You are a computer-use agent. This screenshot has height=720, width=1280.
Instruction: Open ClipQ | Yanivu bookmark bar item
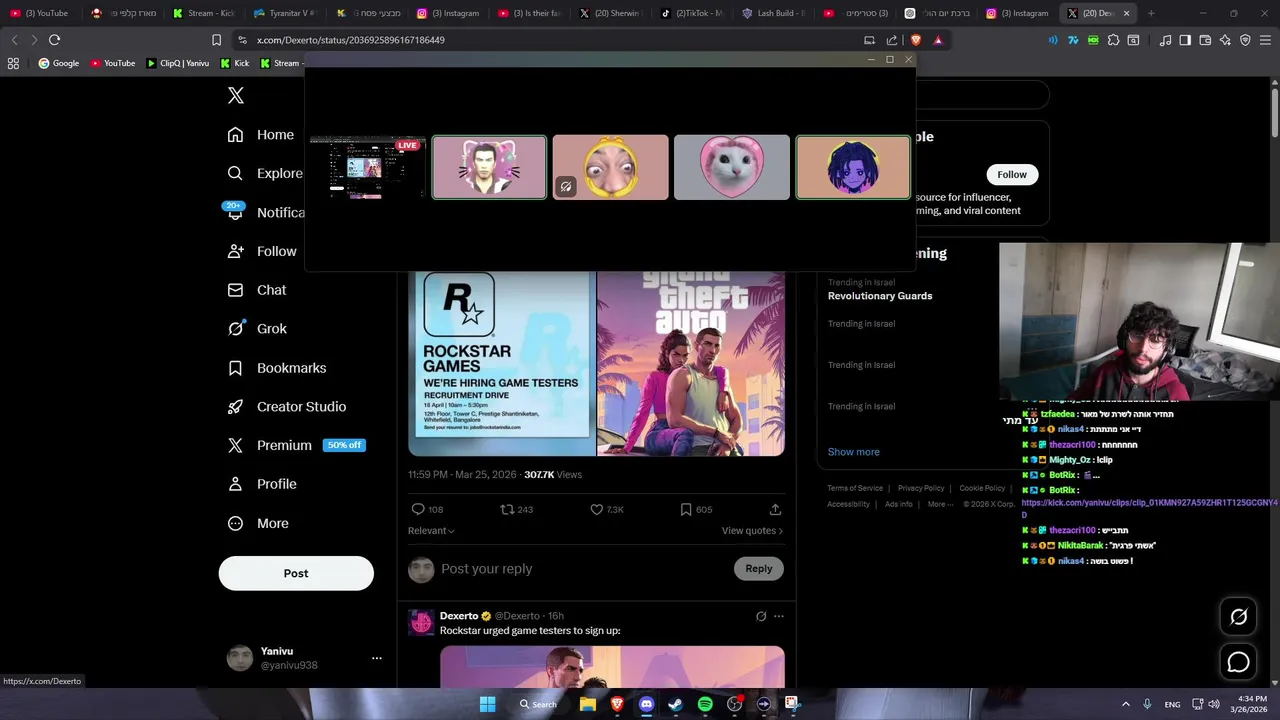[x=177, y=63]
